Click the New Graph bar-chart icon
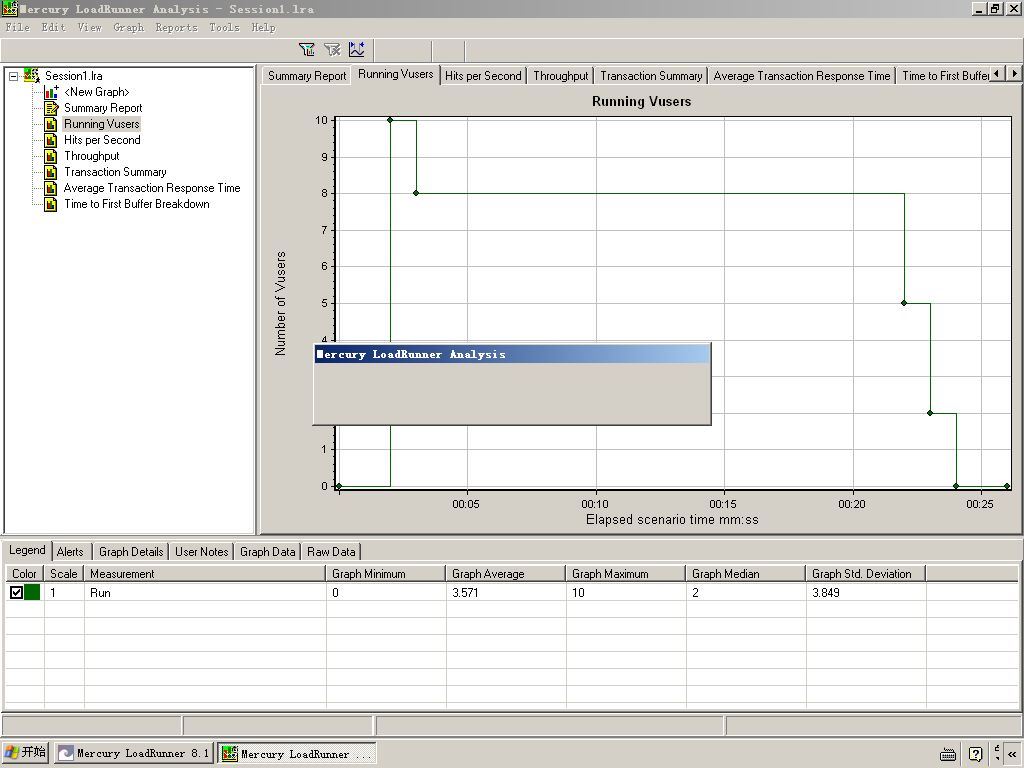The image size is (1024, 768). click(x=51, y=92)
